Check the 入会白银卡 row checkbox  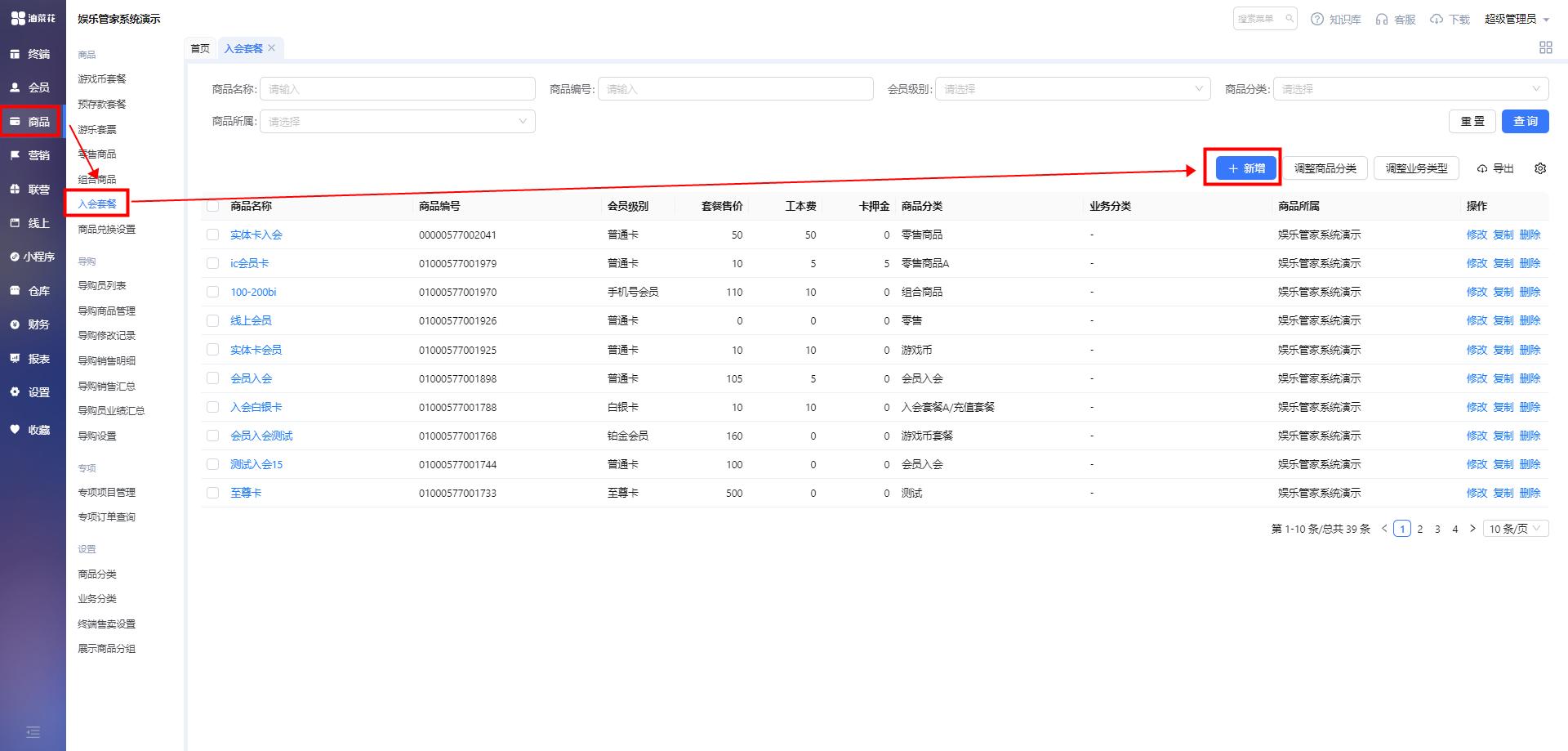pos(213,407)
